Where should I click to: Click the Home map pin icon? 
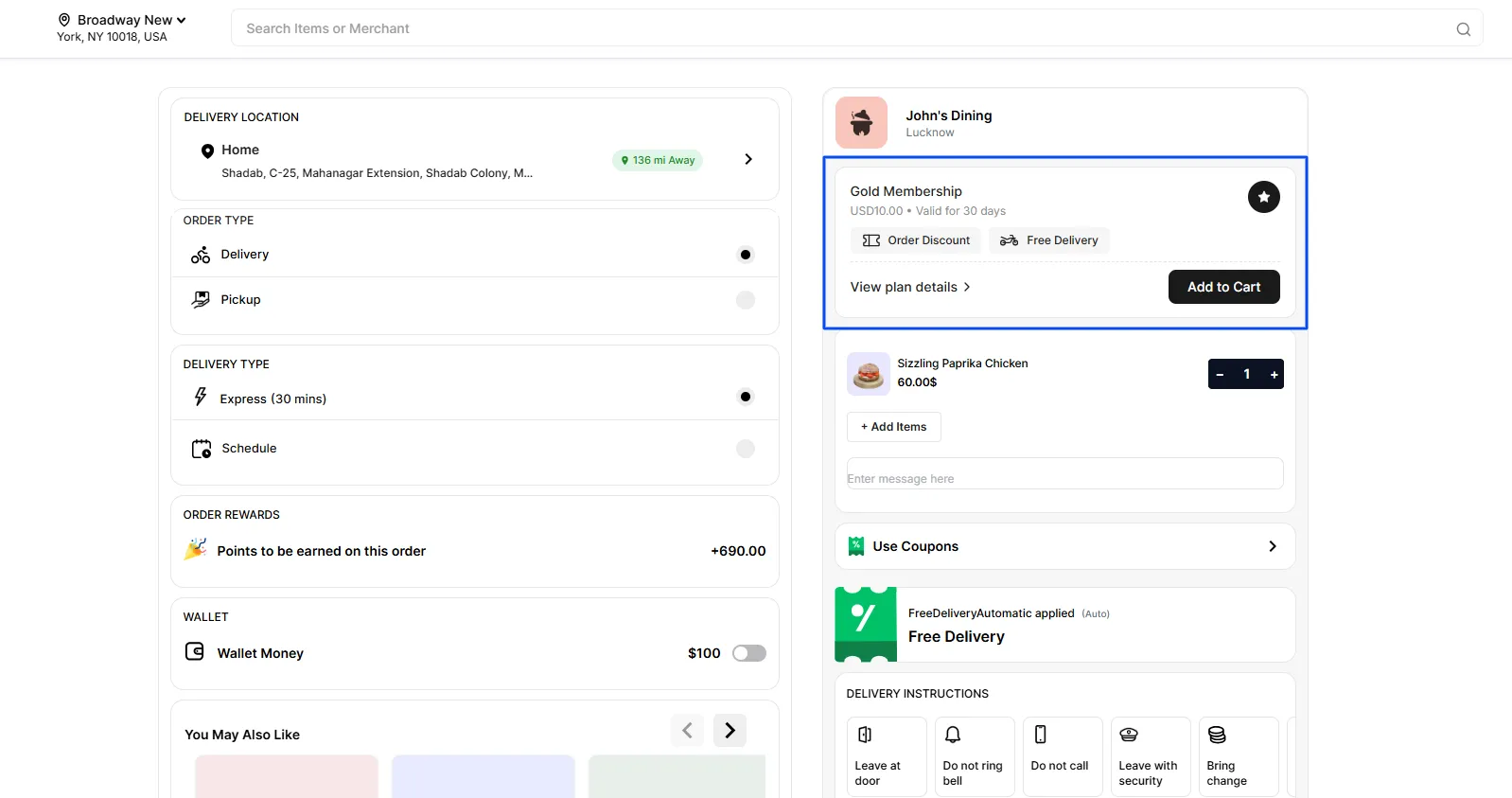click(x=207, y=151)
